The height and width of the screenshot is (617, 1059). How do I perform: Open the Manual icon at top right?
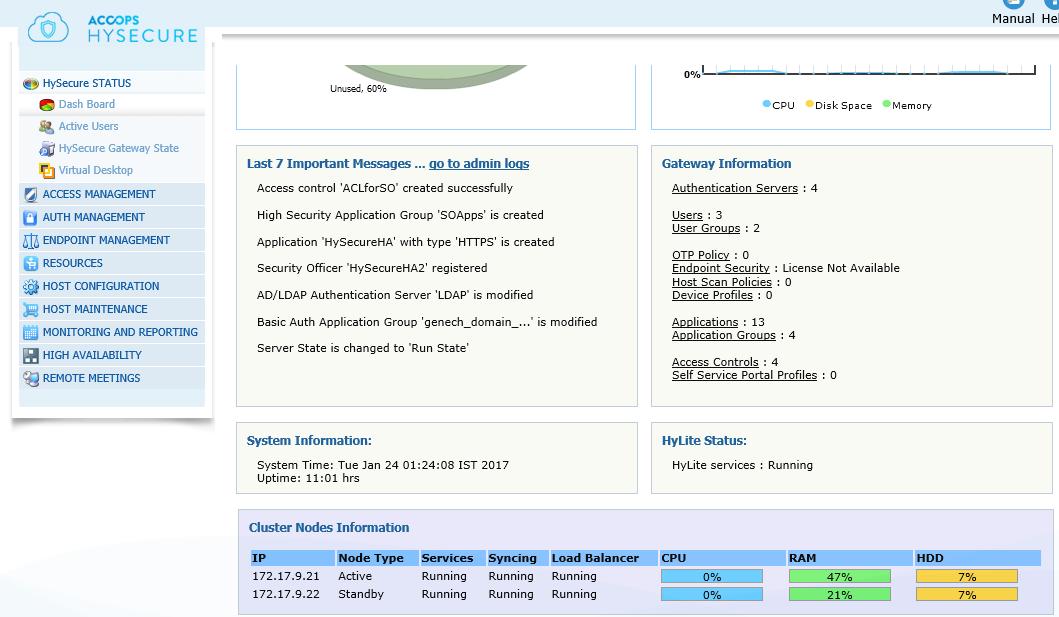click(x=1013, y=4)
